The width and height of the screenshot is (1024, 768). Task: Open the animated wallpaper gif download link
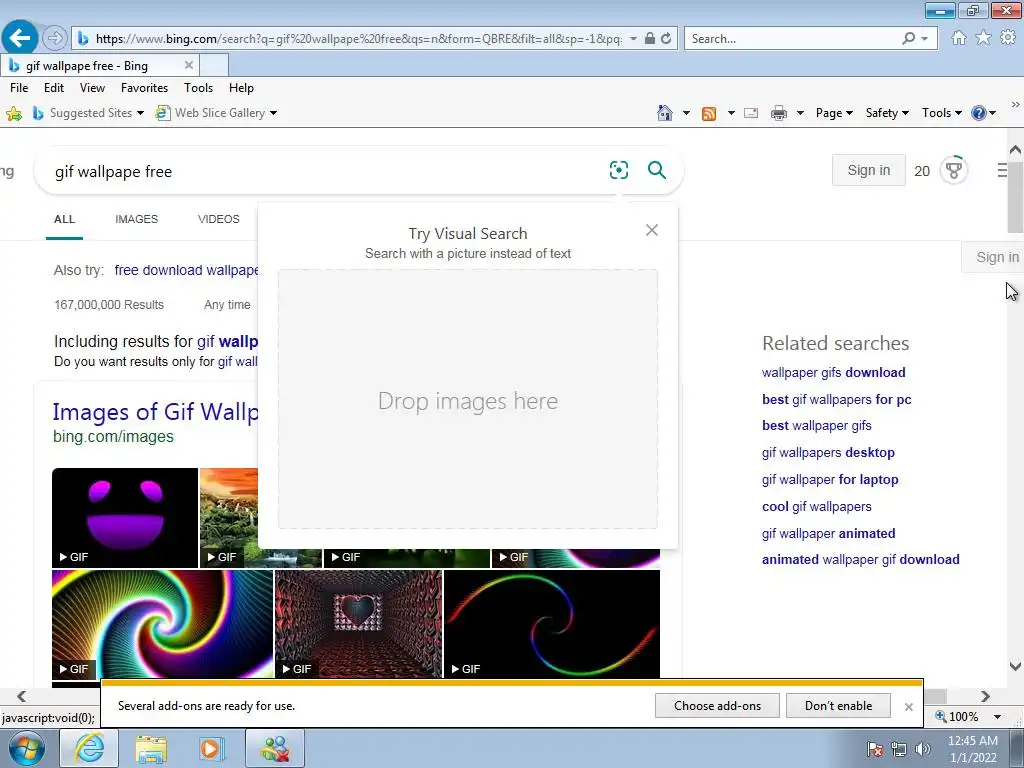(860, 560)
